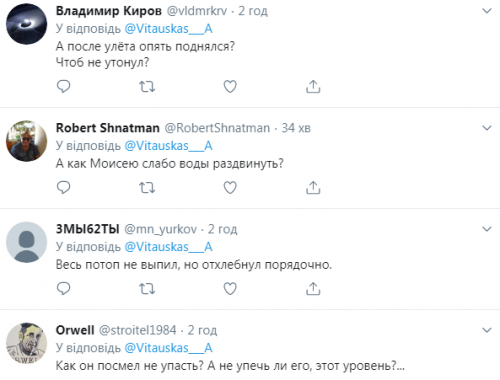View Владимир Киров's profile picture
Screen dimensions: 500x380
click(27, 24)
